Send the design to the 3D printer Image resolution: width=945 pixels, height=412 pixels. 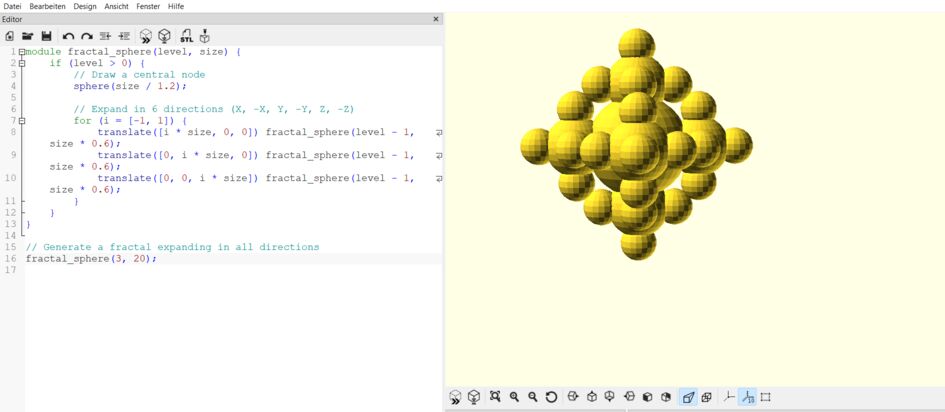click(205, 36)
